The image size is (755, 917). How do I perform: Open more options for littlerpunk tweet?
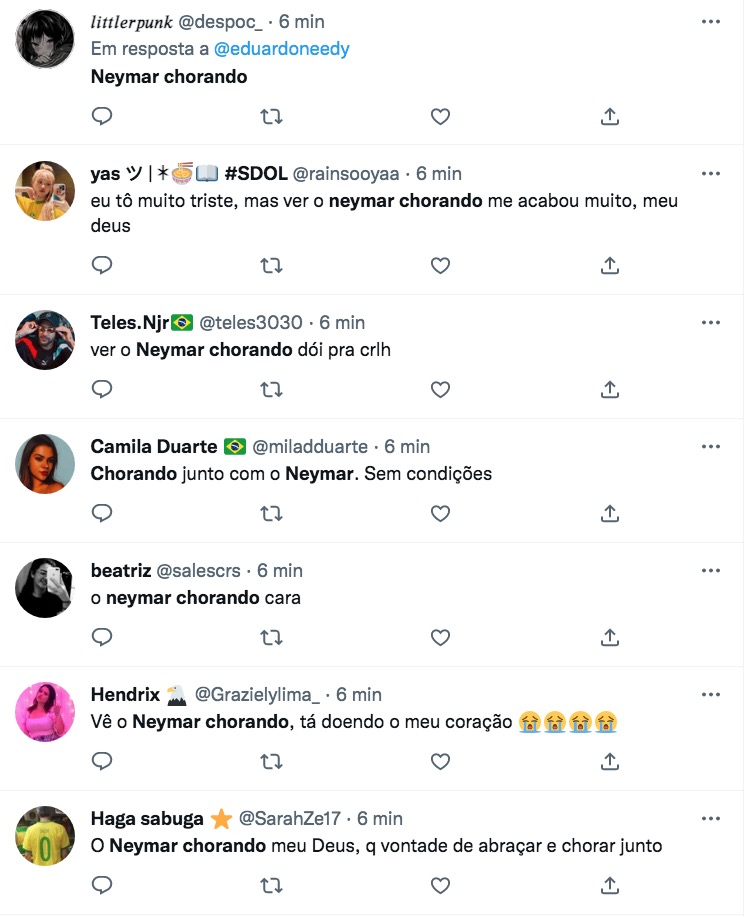(711, 22)
